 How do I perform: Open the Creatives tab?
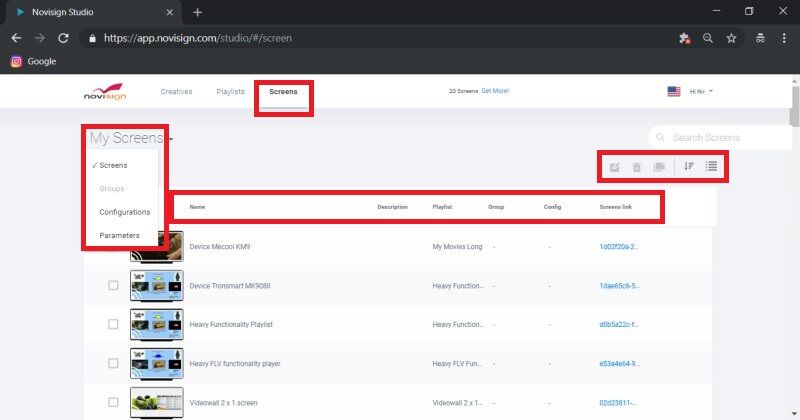tap(176, 91)
